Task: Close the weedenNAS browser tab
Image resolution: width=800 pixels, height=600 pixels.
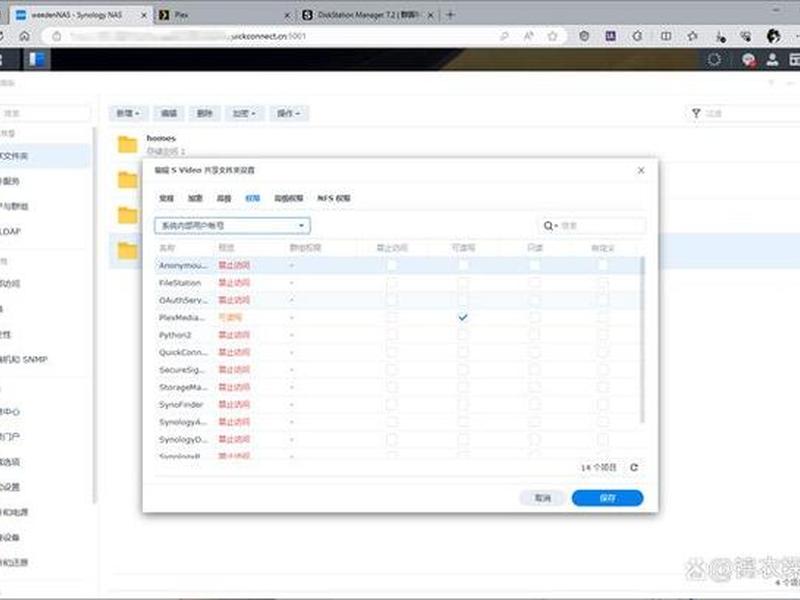Action: tap(144, 15)
